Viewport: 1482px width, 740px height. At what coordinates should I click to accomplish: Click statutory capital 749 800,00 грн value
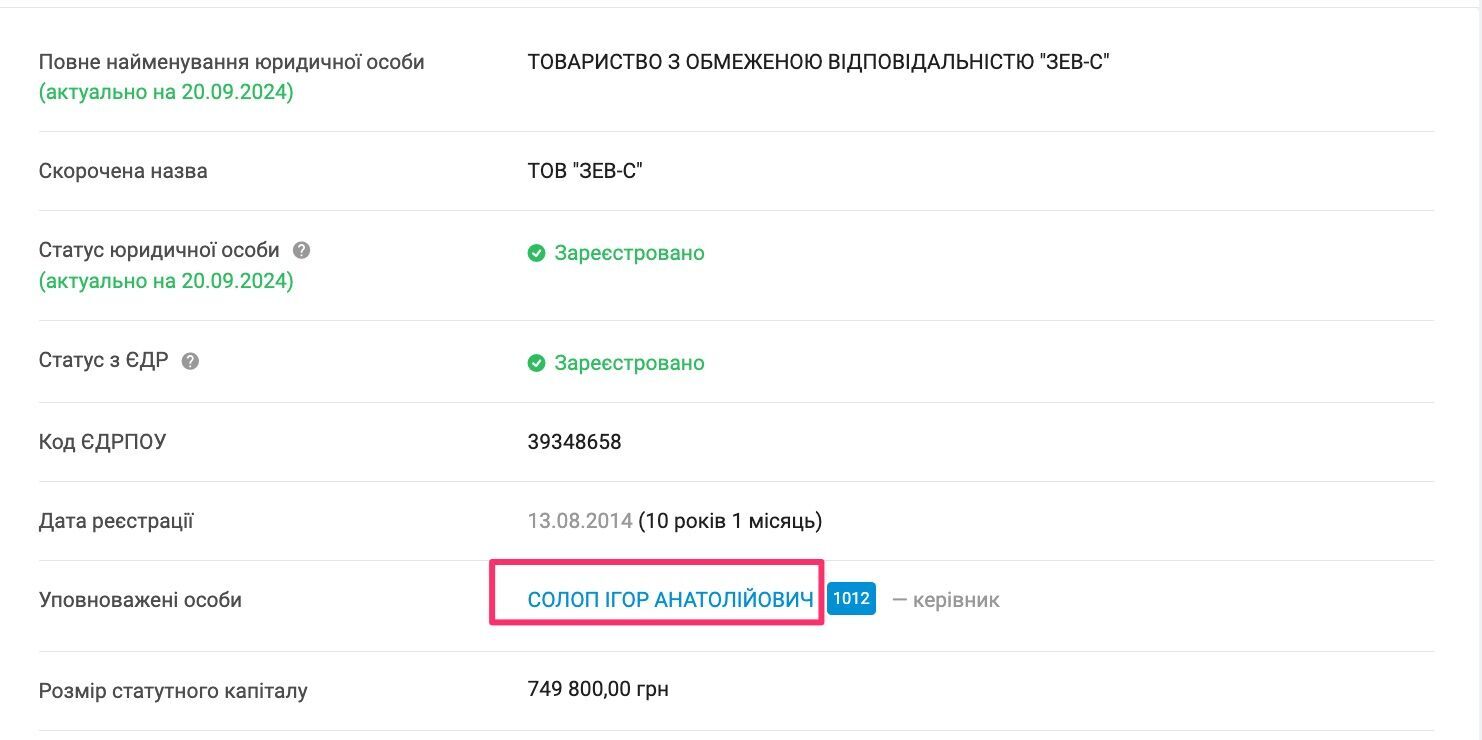pos(598,688)
